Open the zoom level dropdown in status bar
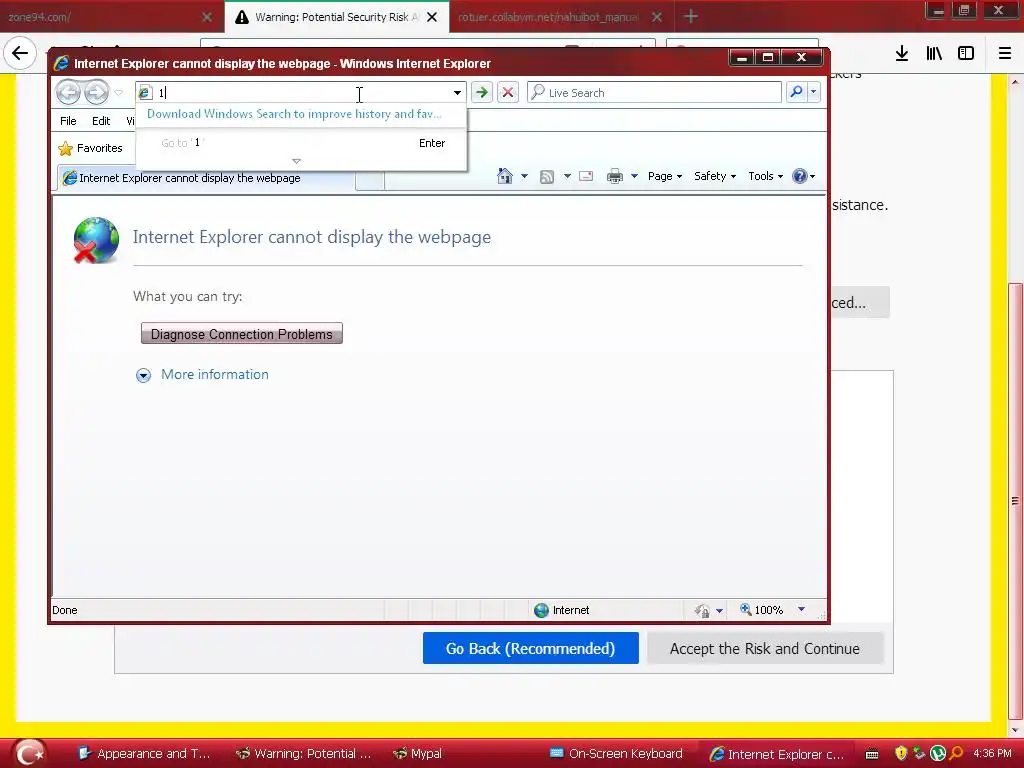 click(801, 609)
